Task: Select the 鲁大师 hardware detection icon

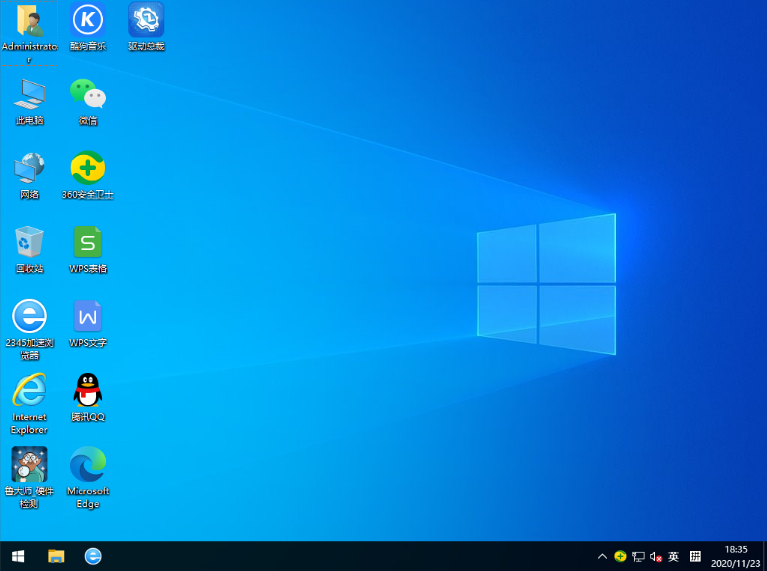Action: 29,465
